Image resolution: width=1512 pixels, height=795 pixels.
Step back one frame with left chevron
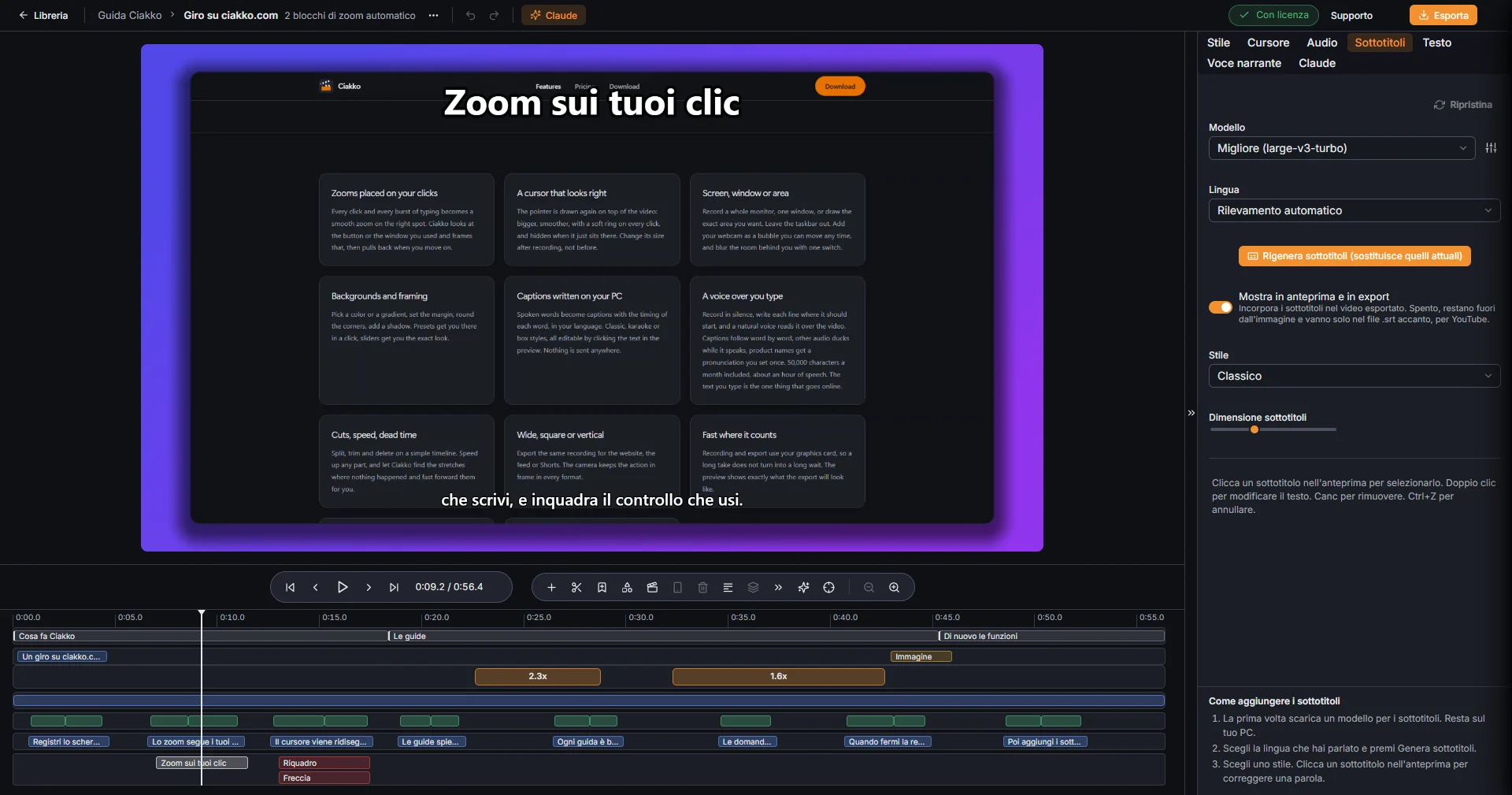point(316,587)
